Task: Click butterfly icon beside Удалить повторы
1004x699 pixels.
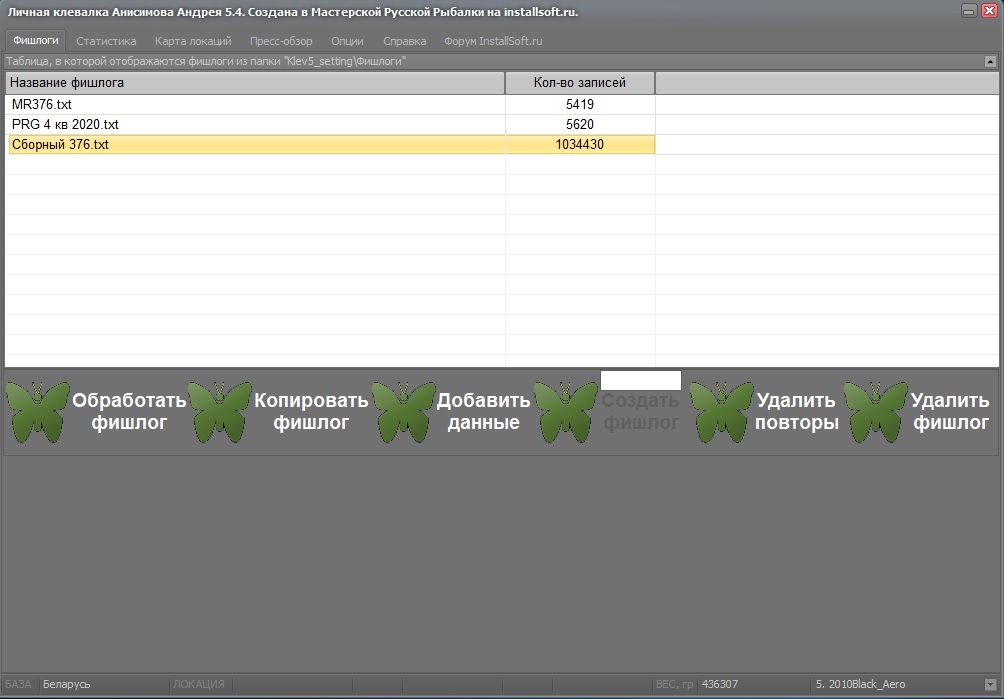Action: [722, 412]
